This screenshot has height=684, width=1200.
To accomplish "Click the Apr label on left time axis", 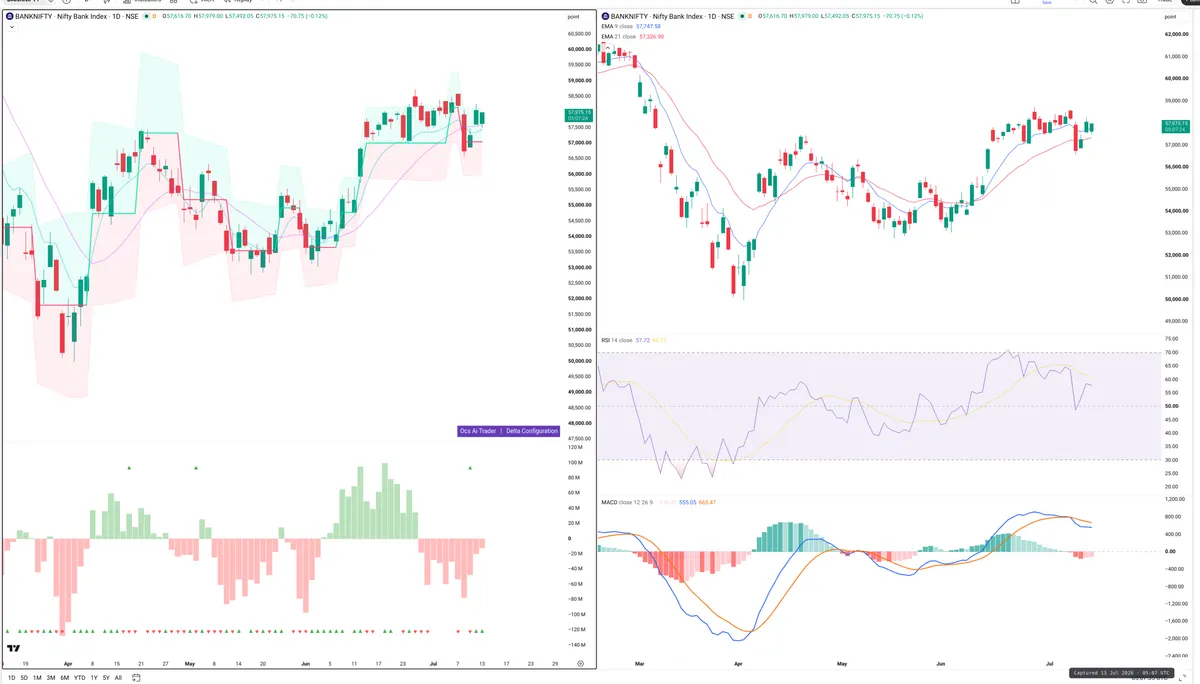I will click(x=68, y=663).
